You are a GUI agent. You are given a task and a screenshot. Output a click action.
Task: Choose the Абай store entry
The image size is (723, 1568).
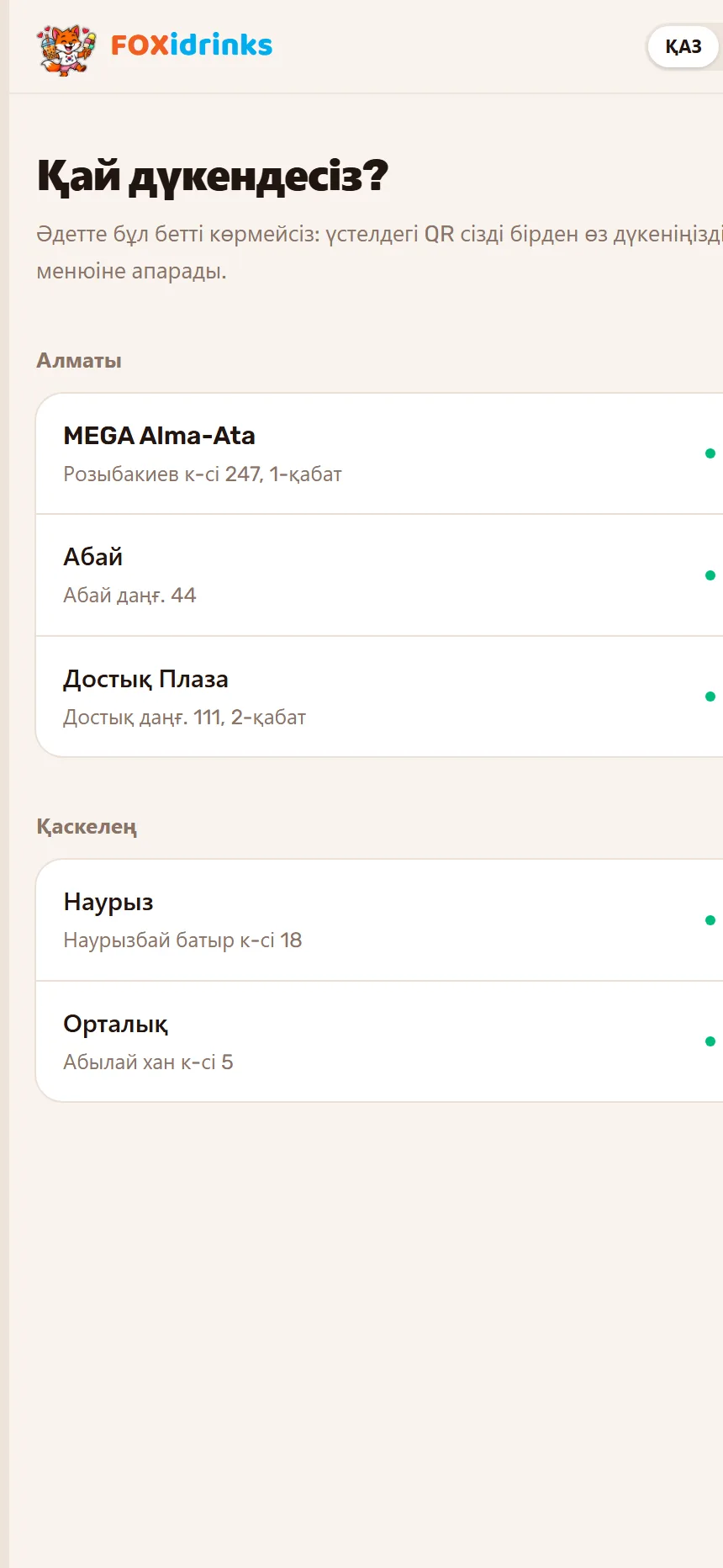[x=380, y=575]
